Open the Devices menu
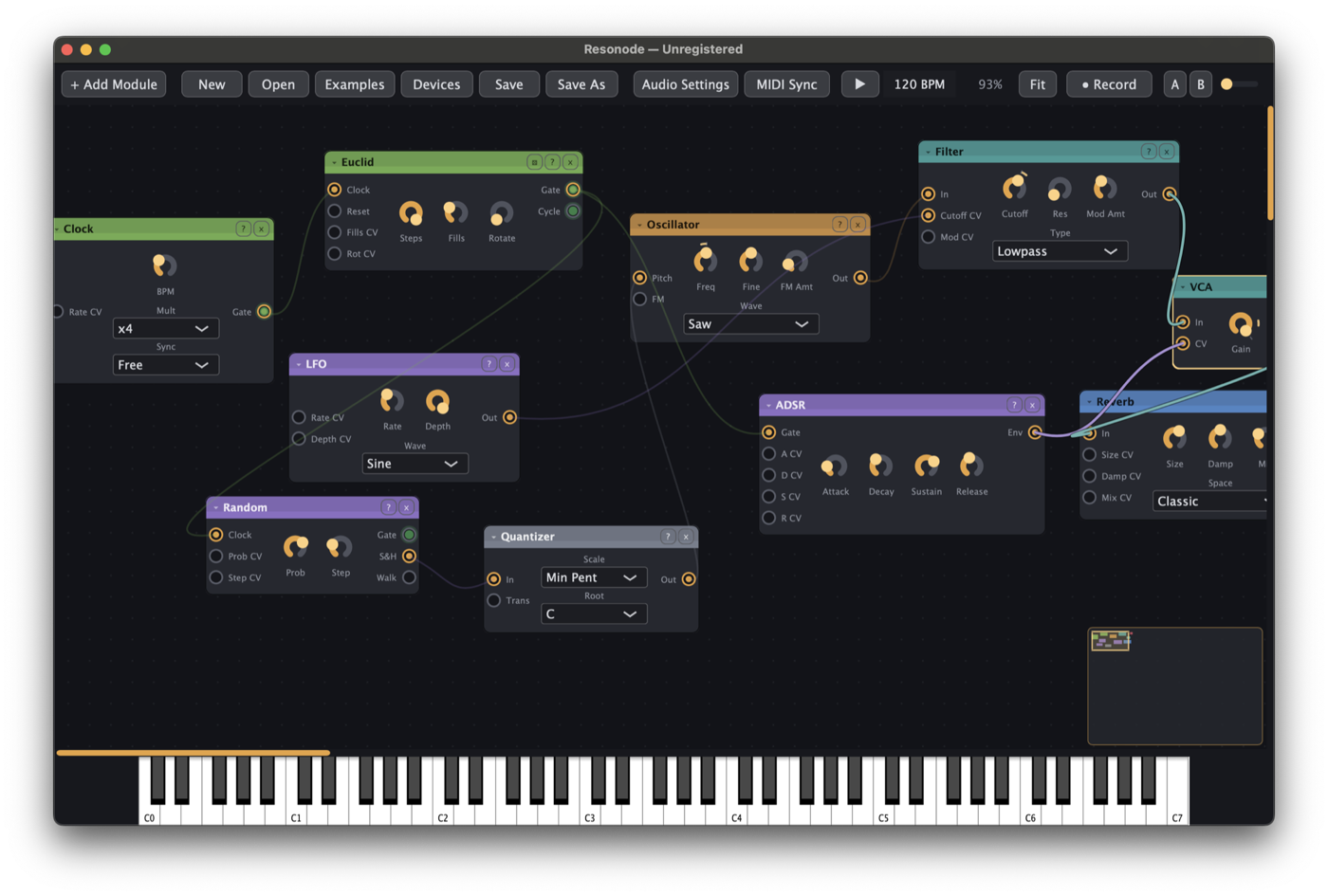Screen dimensions: 1328x896 436,84
